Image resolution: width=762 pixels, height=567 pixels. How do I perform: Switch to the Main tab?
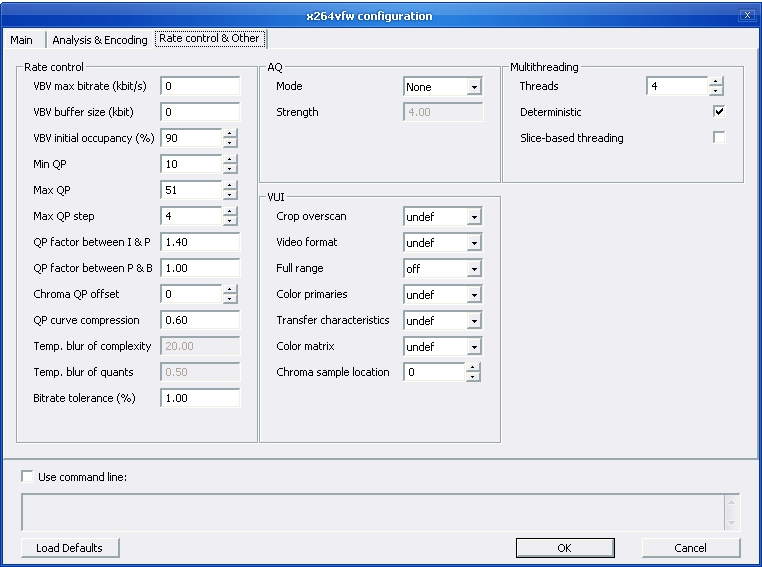coord(22,40)
